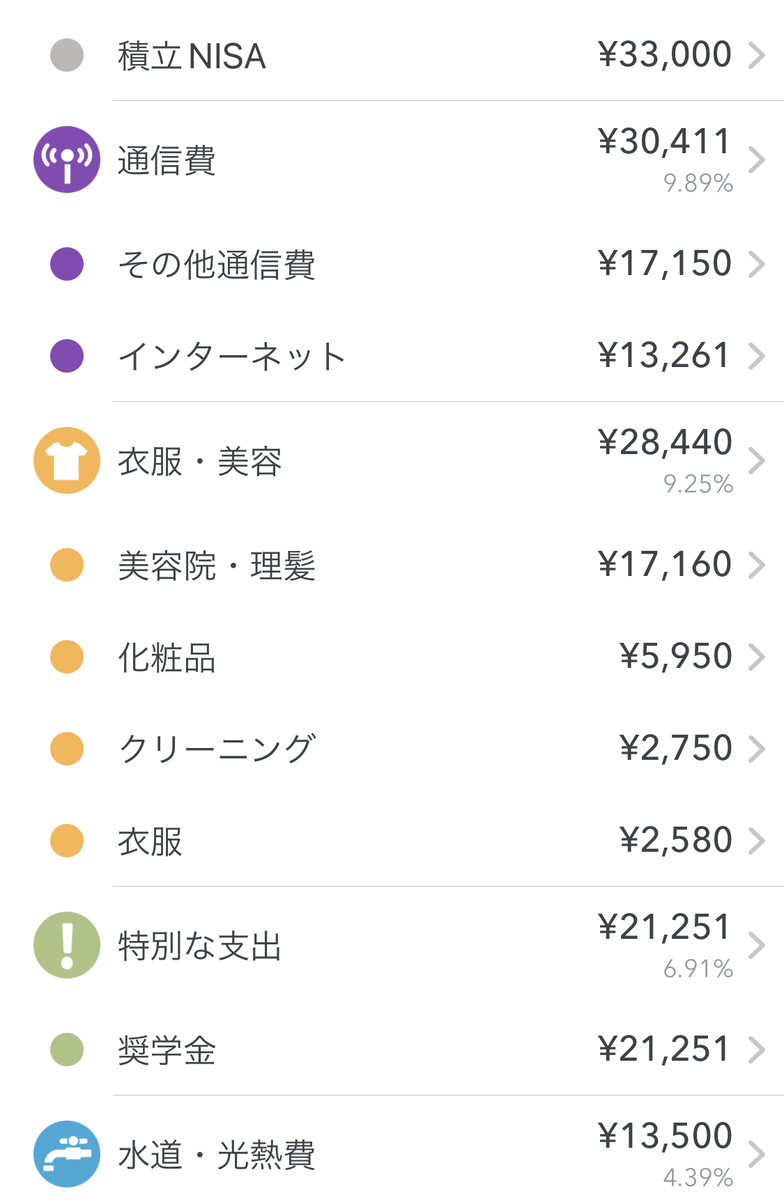The width and height of the screenshot is (784, 1200).
Task: Tap the green exclamation 特別な支出 icon
Action: click(x=67, y=945)
